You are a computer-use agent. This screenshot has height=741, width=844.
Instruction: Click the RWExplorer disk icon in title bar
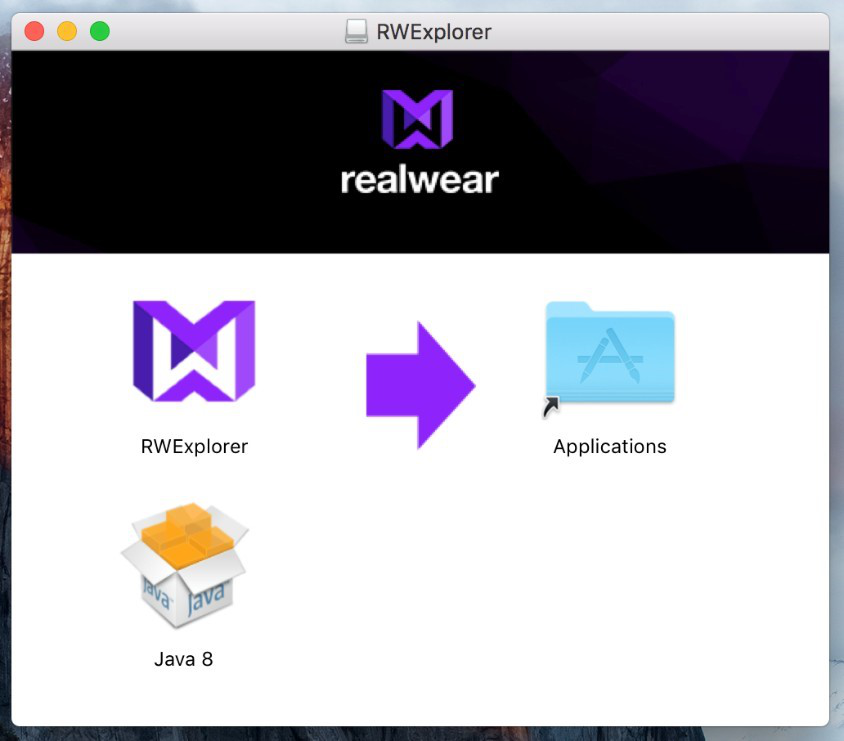pyautogui.click(x=356, y=31)
